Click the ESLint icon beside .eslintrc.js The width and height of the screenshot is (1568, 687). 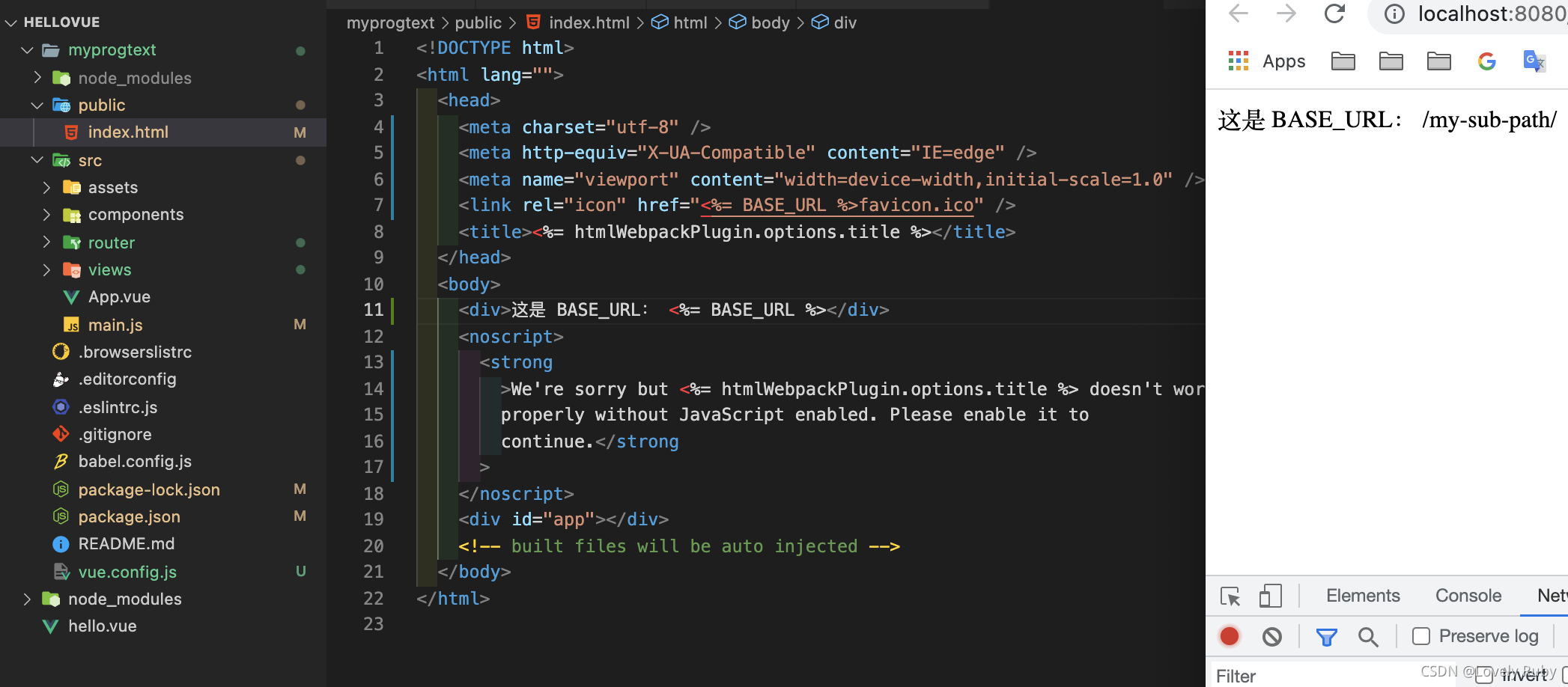61,407
